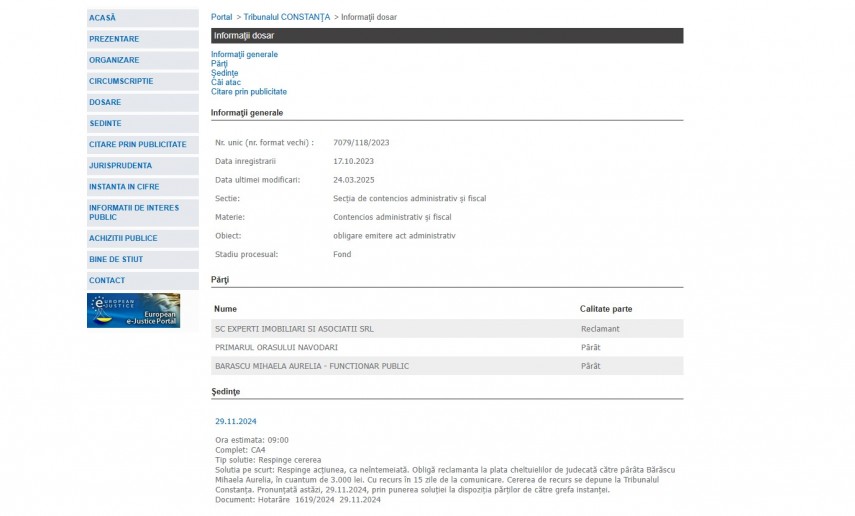This screenshot has height=516, width=855.
Task: Jump to Informații generale anchor link
Action: tap(244, 54)
